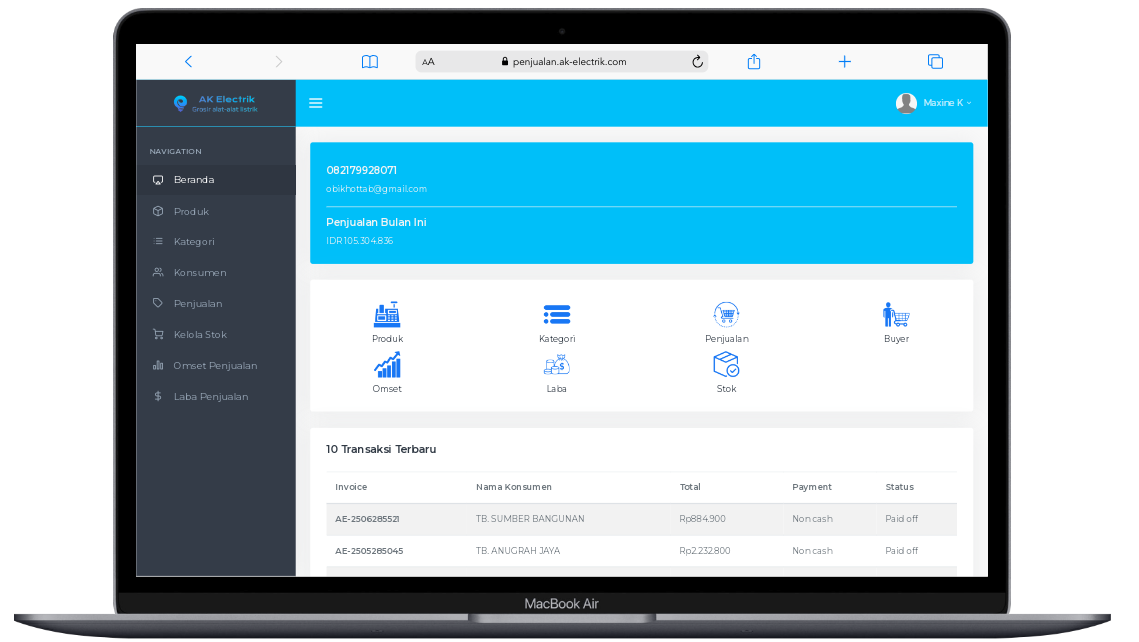This screenshot has width=1139, height=642.
Task: Click the Stok box shortcut icon
Action: click(726, 365)
